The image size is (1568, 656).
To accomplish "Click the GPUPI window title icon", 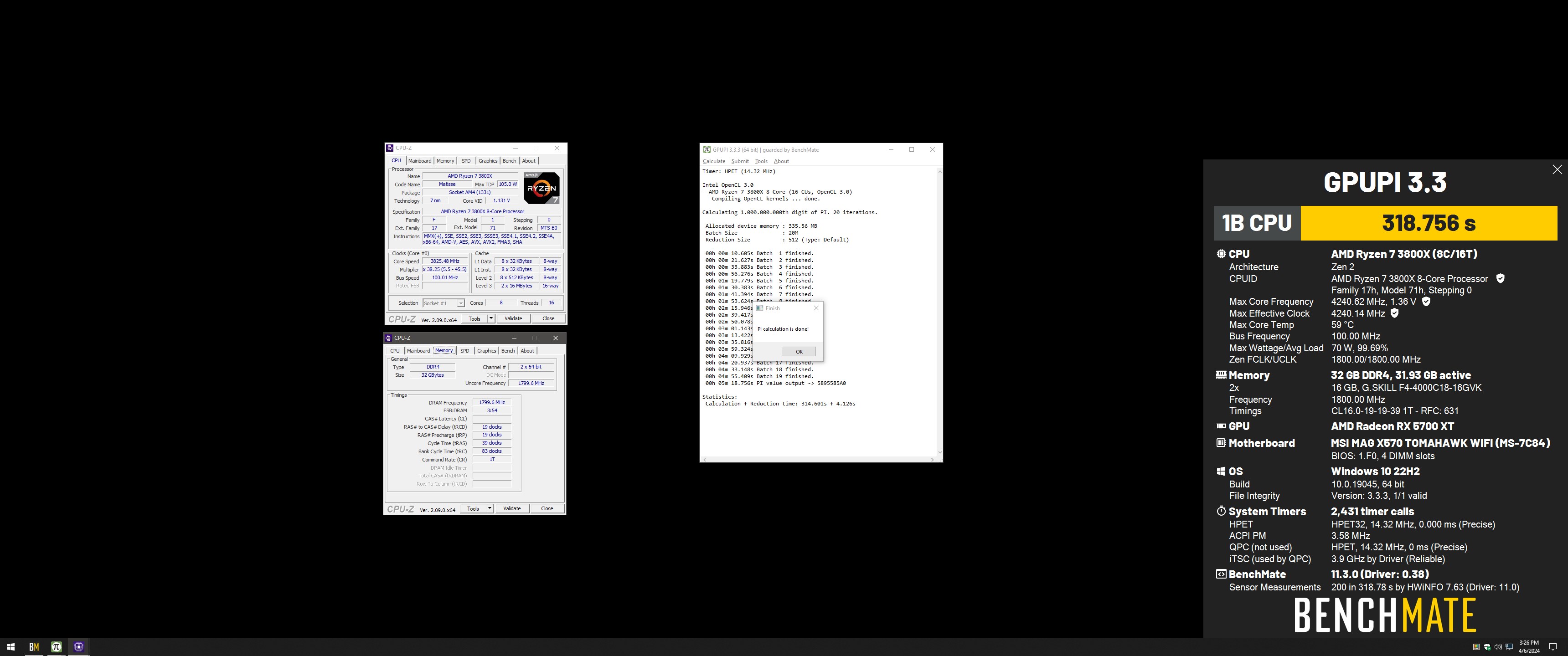I will [707, 150].
